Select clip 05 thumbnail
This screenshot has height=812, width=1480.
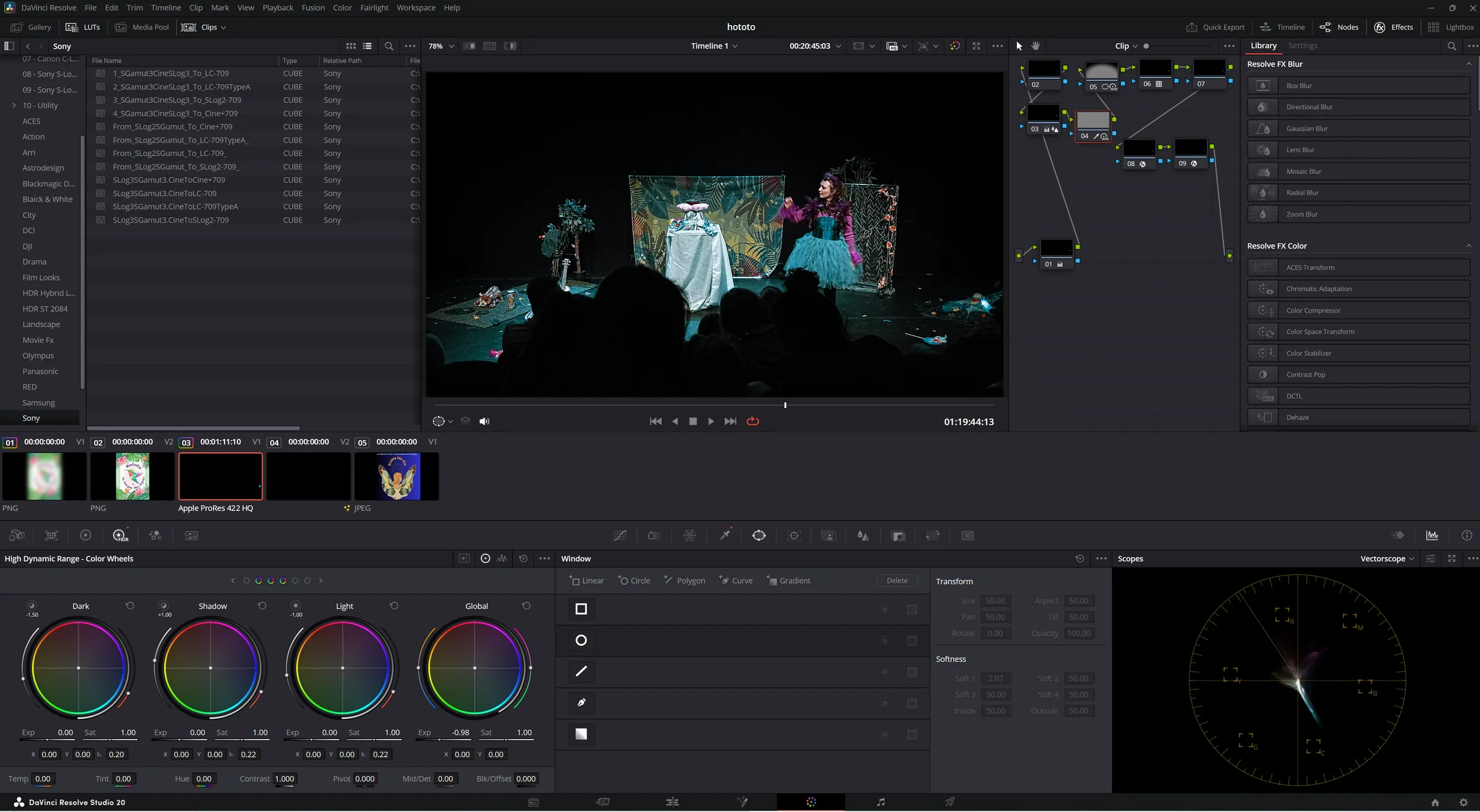pos(397,476)
